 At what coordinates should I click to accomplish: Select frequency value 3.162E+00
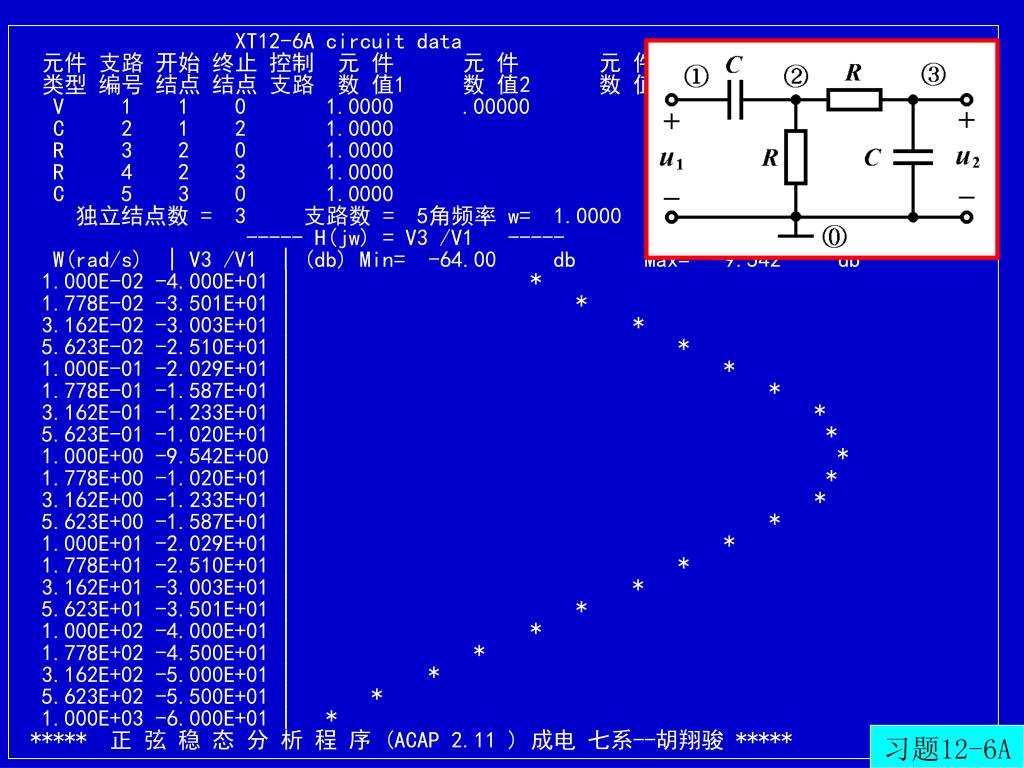[x=92, y=500]
